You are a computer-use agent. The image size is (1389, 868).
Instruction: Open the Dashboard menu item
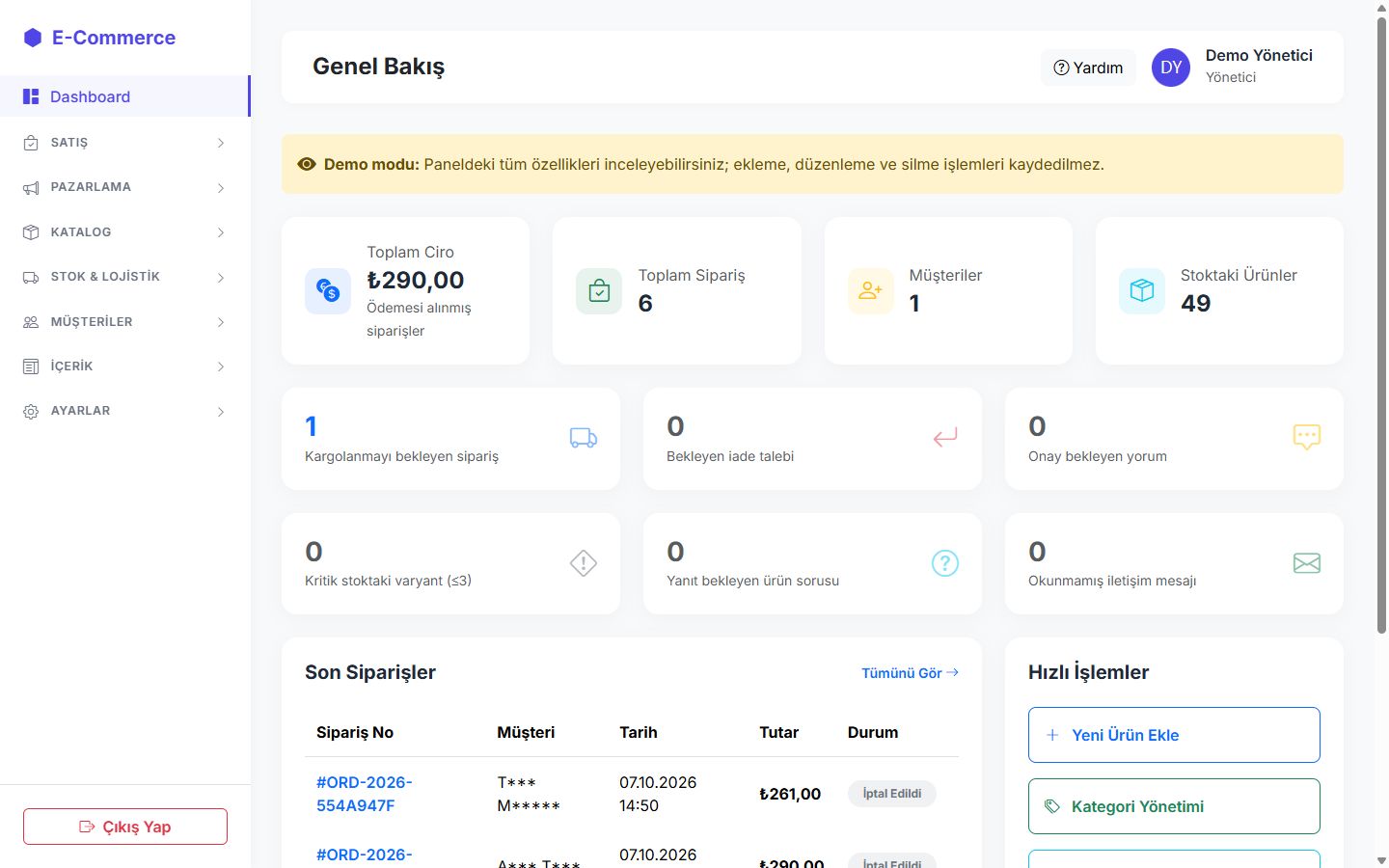(125, 96)
